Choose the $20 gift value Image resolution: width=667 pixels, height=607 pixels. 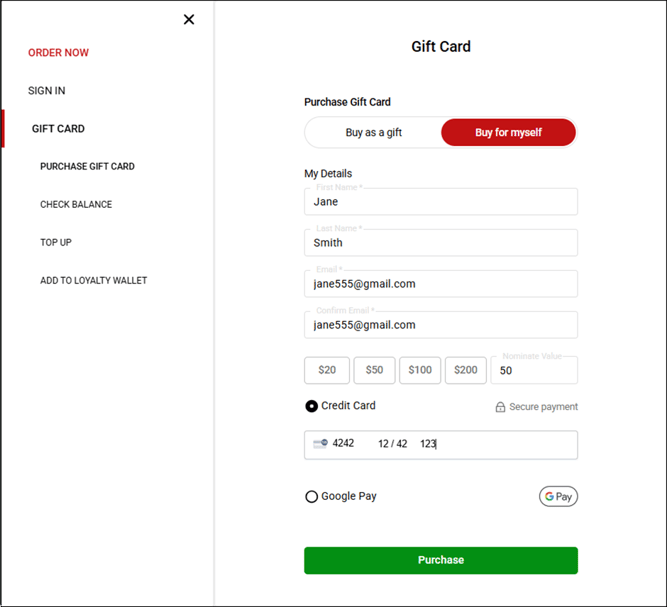coord(327,370)
